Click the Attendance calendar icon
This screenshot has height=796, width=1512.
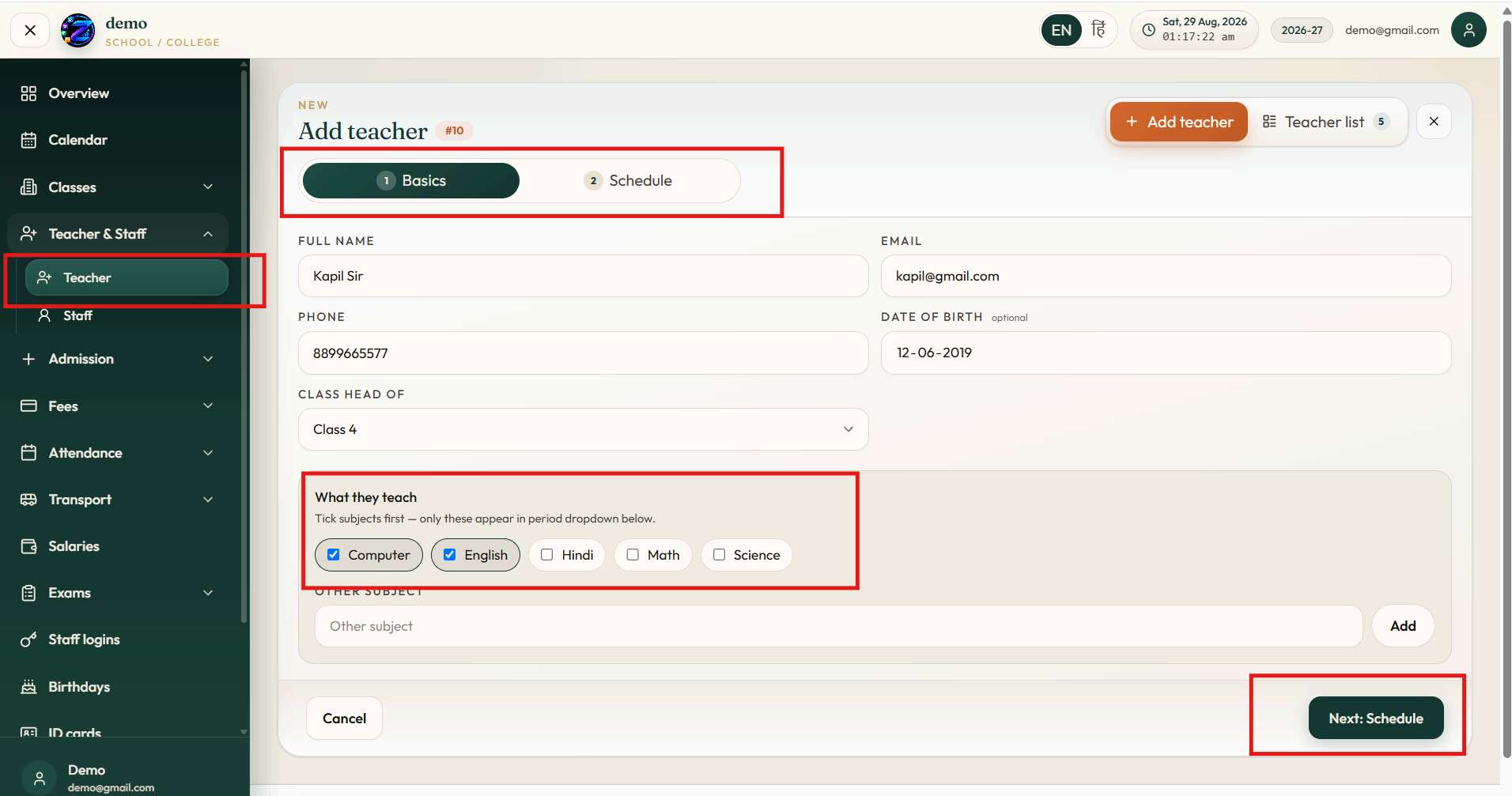point(28,453)
